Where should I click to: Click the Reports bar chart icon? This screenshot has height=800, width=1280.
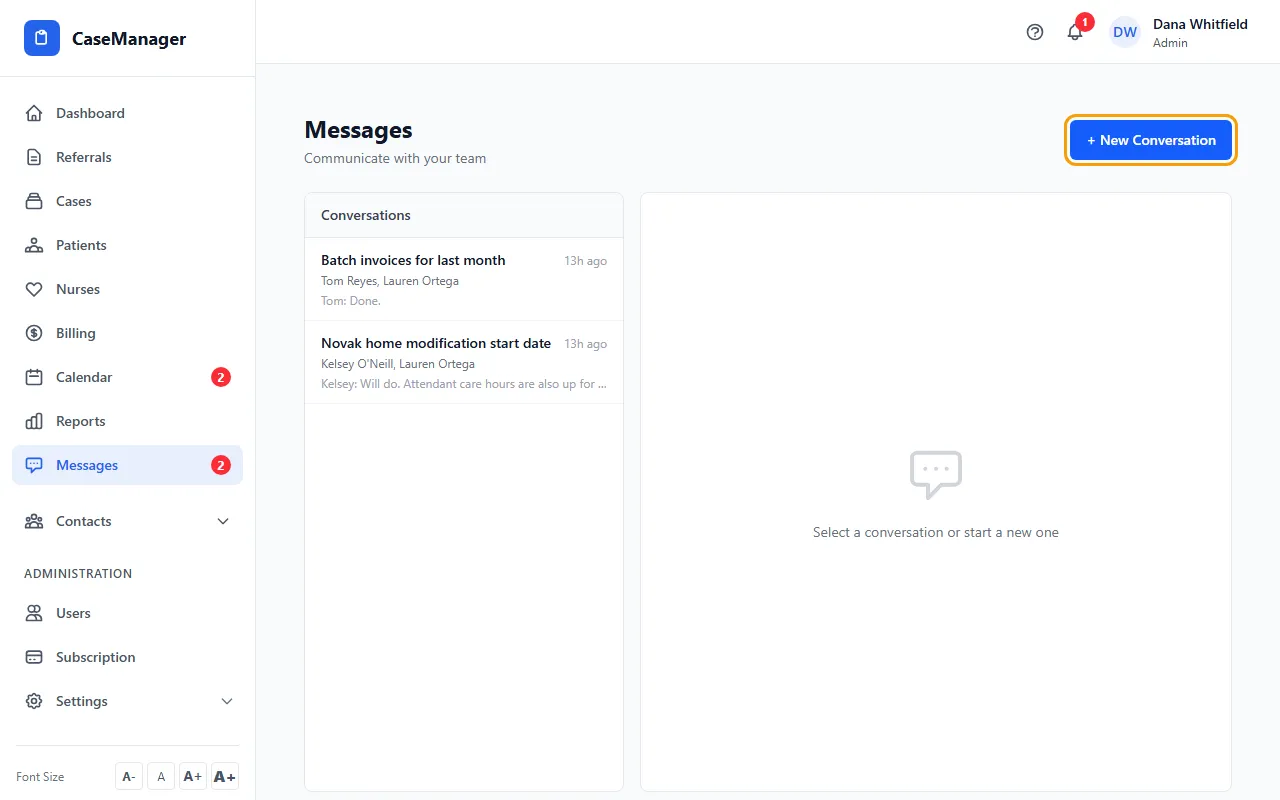tap(34, 421)
